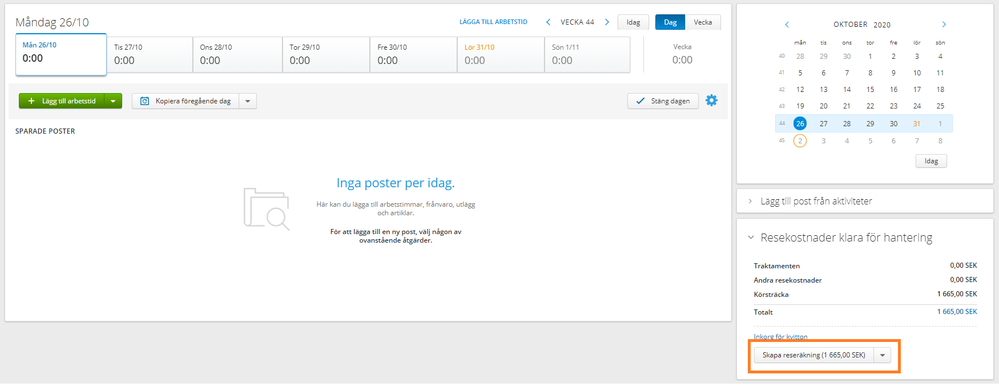999x386 pixels.
Task: Click the Inga poster per idag message
Action: pos(396,183)
